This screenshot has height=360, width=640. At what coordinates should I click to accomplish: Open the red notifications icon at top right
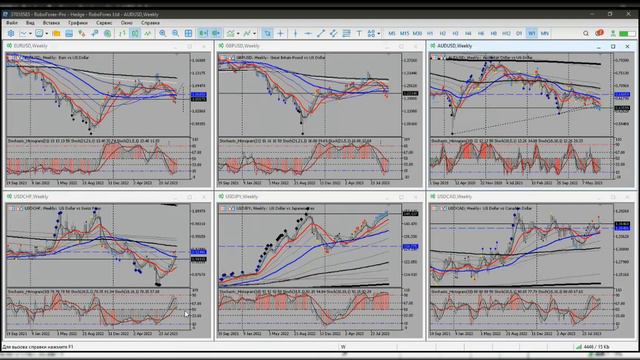[599, 33]
